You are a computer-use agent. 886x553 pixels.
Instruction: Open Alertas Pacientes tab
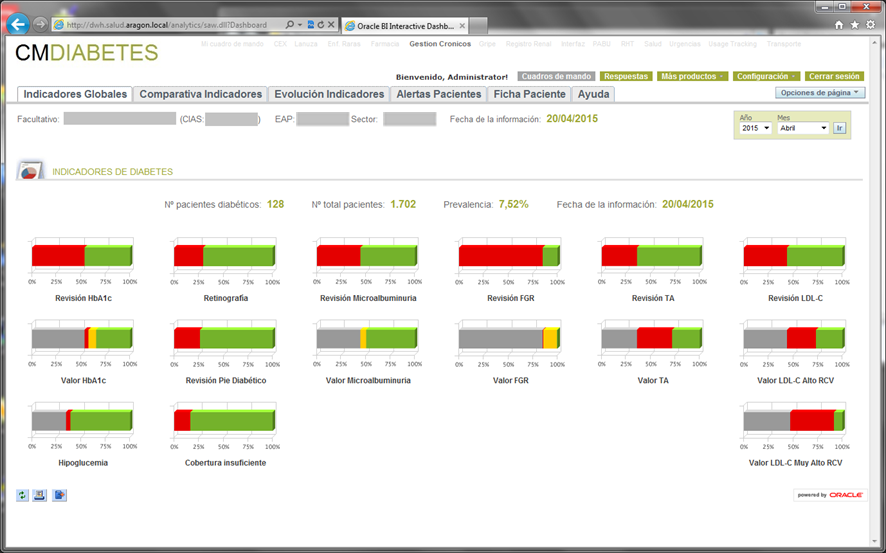tap(438, 94)
